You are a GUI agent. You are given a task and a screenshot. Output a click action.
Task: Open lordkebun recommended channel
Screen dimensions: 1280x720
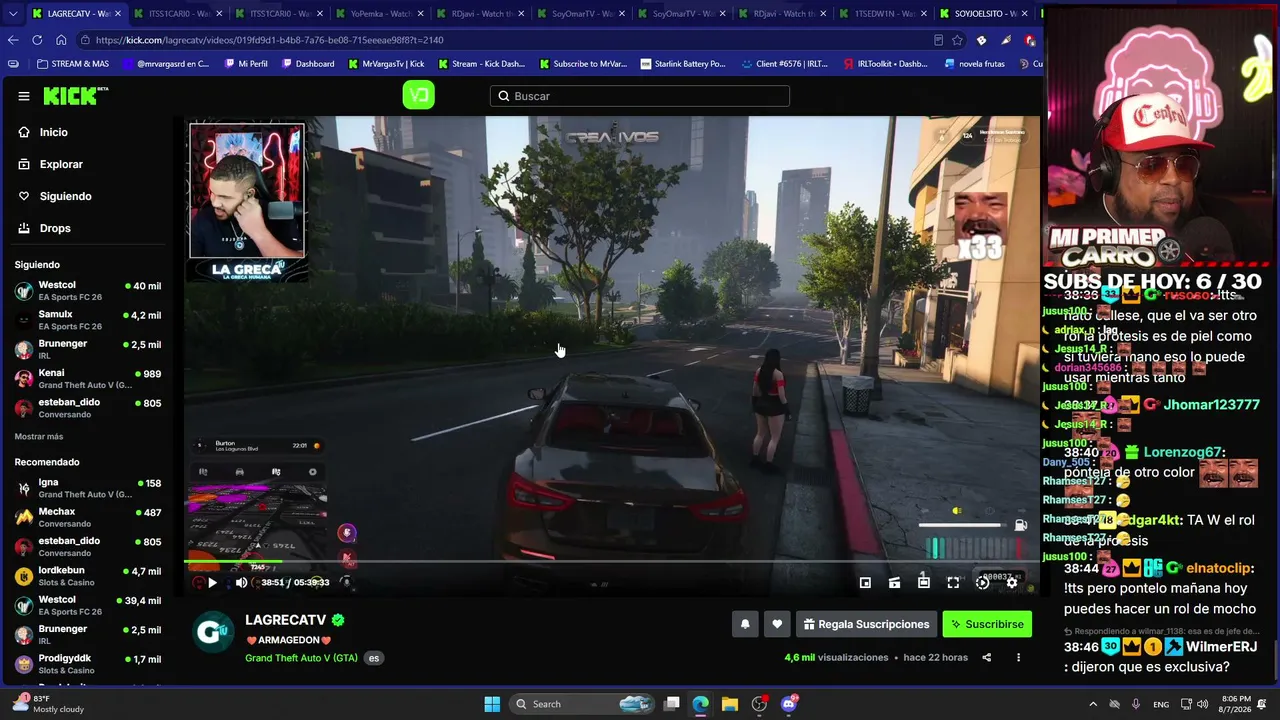88,576
